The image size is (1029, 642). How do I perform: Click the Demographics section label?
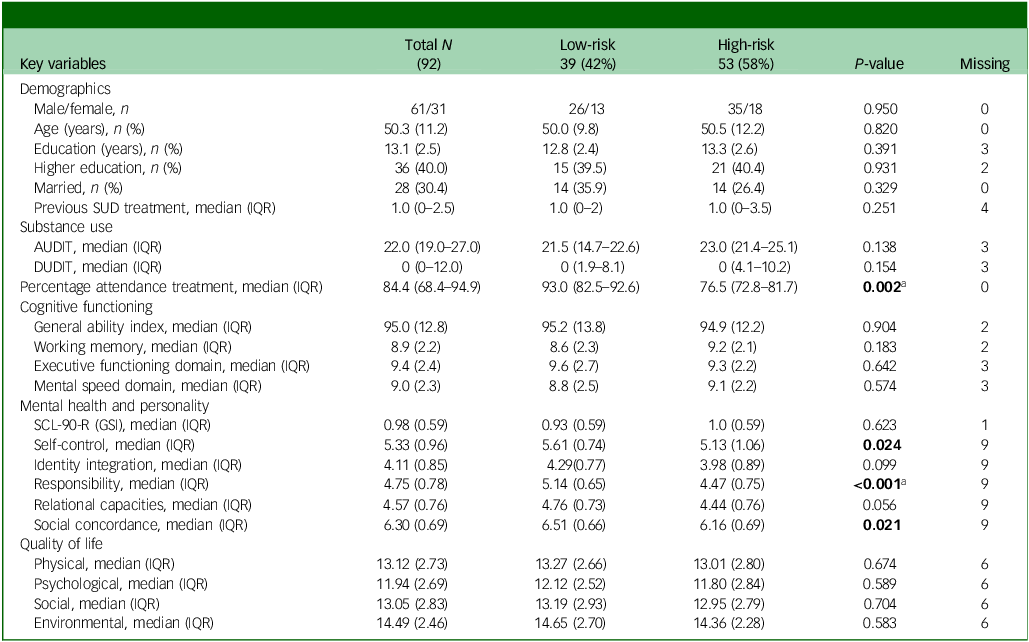[65, 89]
